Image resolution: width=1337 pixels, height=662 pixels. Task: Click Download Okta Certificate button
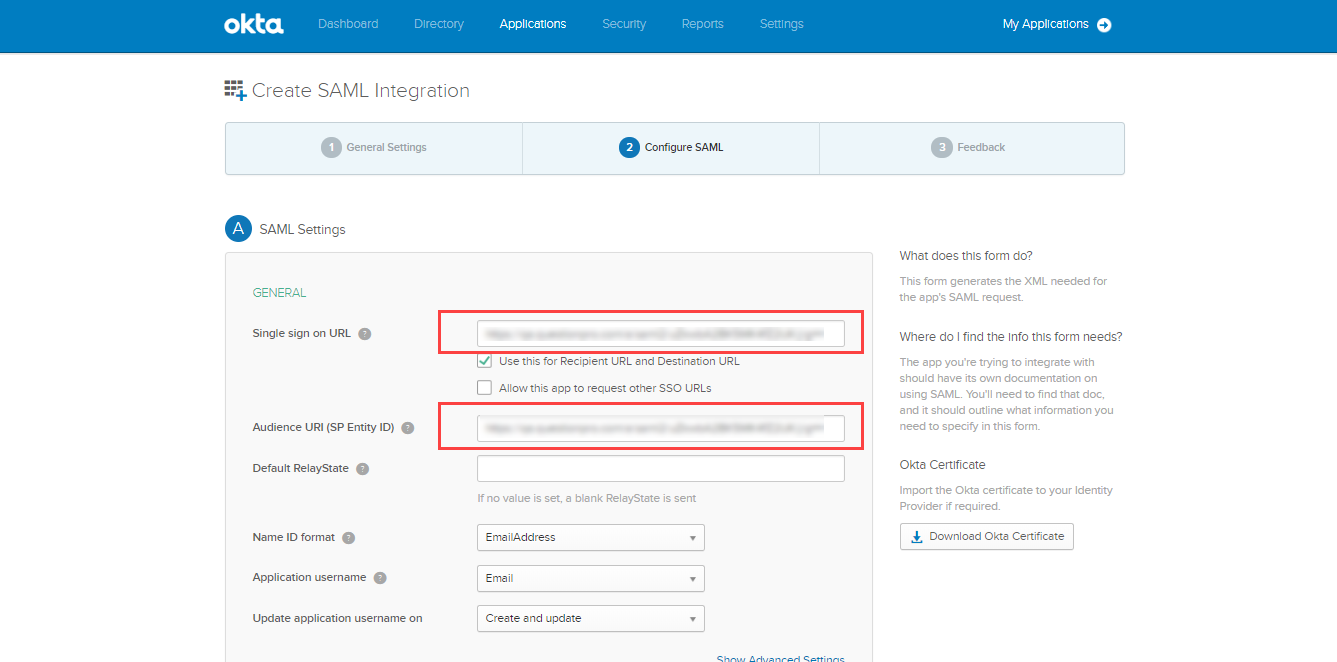987,537
